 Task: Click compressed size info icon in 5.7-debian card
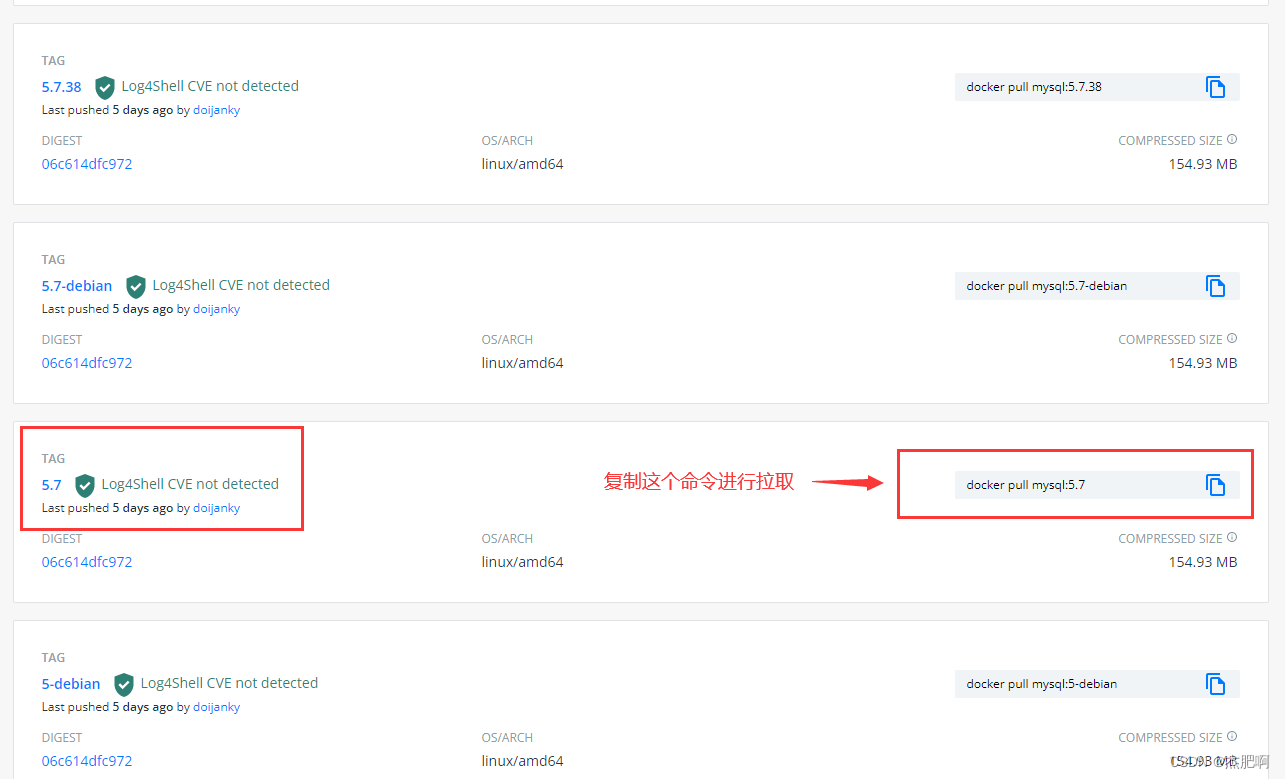1232,339
